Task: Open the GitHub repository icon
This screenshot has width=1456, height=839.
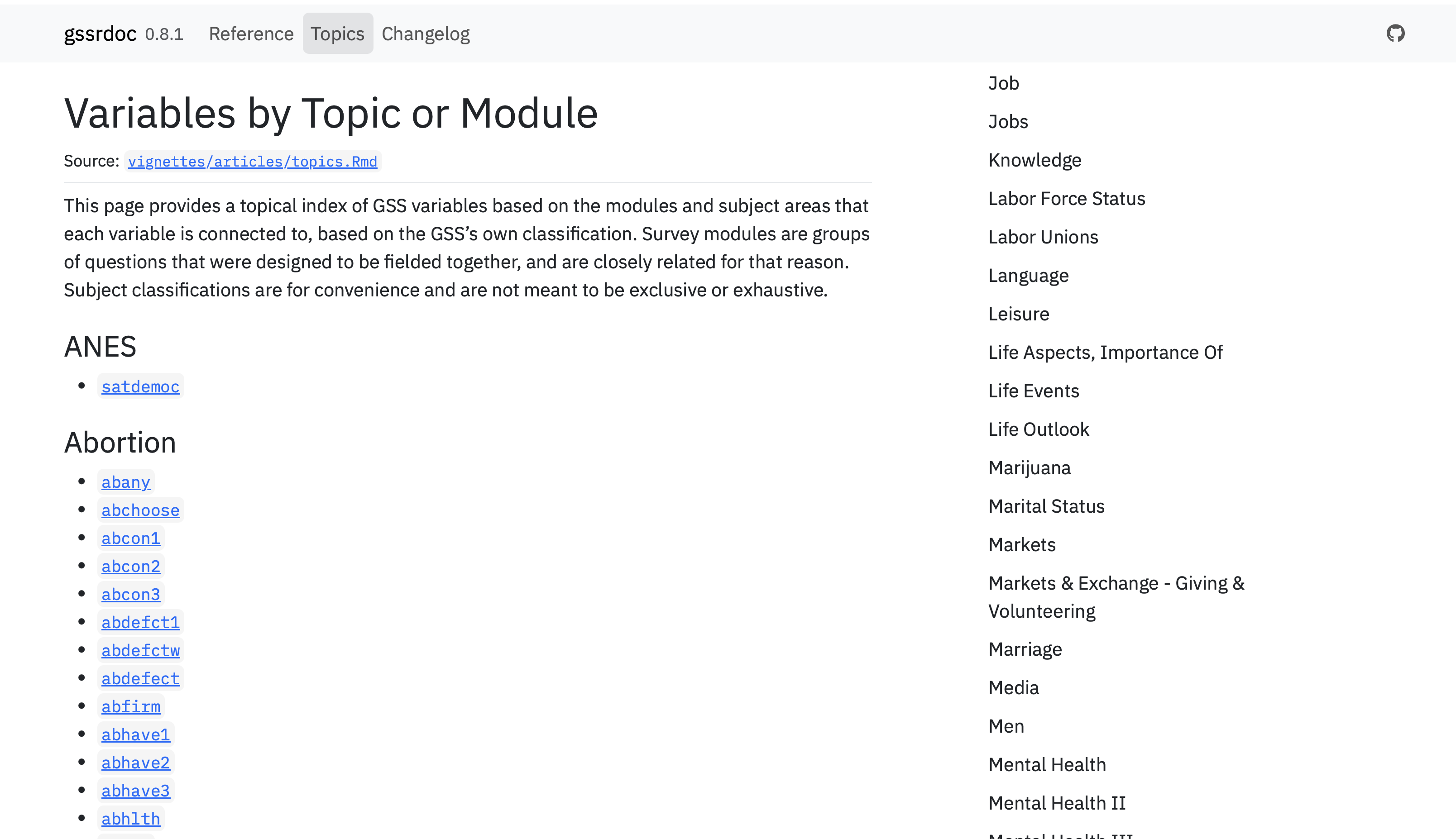Action: click(x=1395, y=33)
